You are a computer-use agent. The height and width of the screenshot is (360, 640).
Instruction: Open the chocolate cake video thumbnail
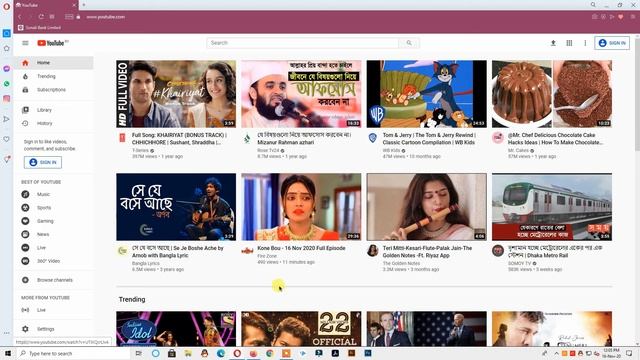552,94
